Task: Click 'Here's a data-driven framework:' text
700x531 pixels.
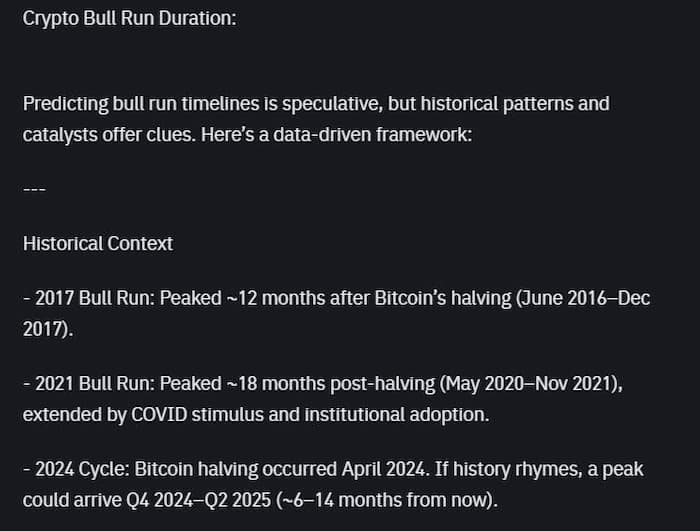Action: (336, 134)
